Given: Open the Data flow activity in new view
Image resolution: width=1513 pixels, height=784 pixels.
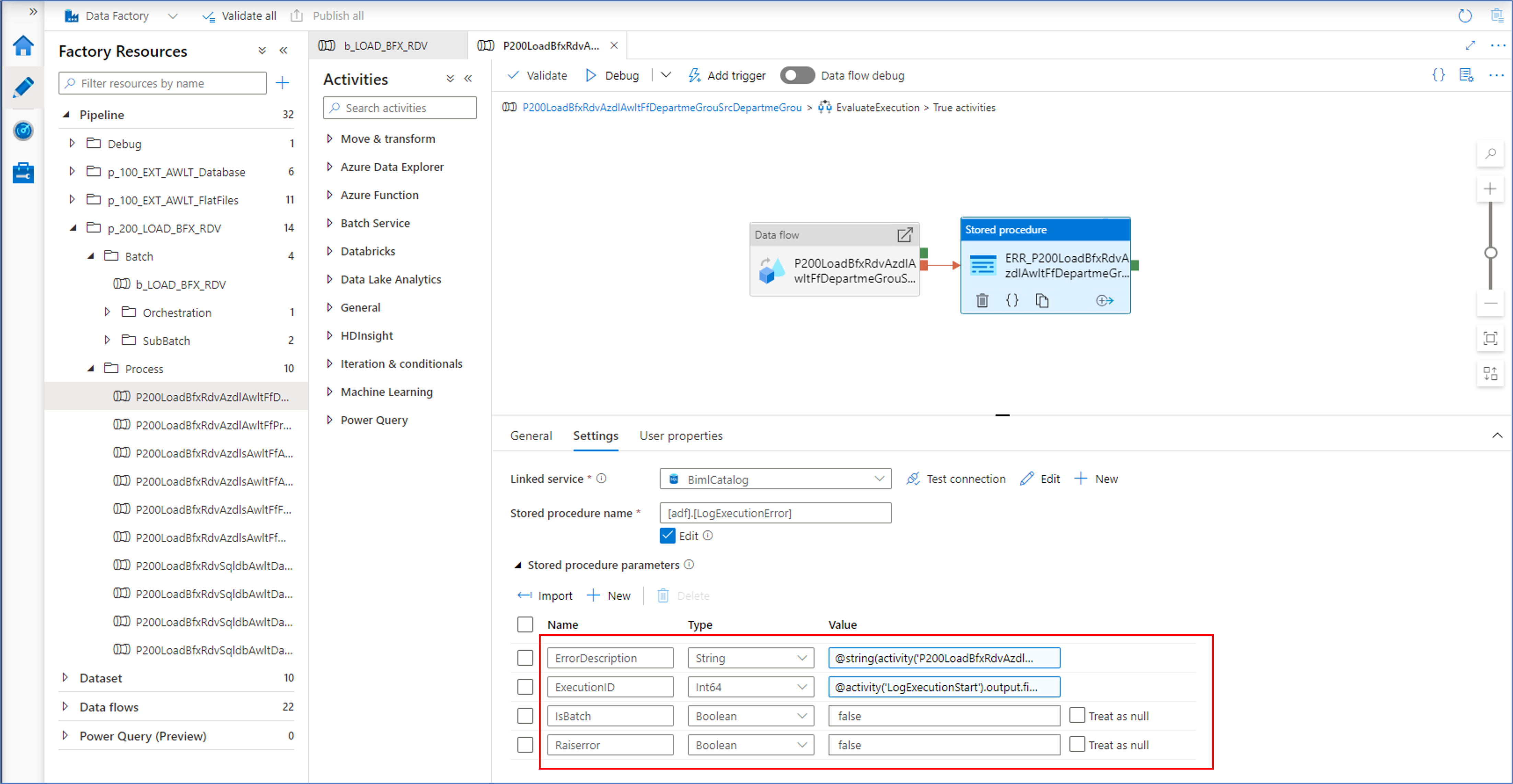Looking at the screenshot, I should [x=904, y=235].
